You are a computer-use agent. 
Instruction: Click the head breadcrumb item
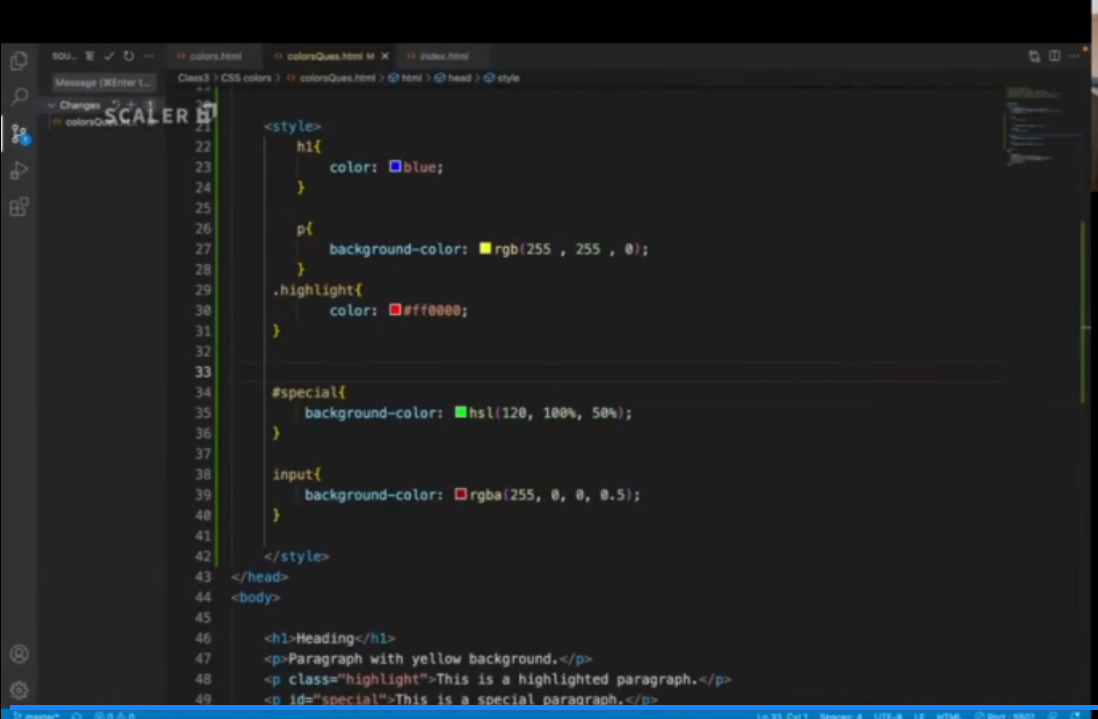[x=458, y=78]
